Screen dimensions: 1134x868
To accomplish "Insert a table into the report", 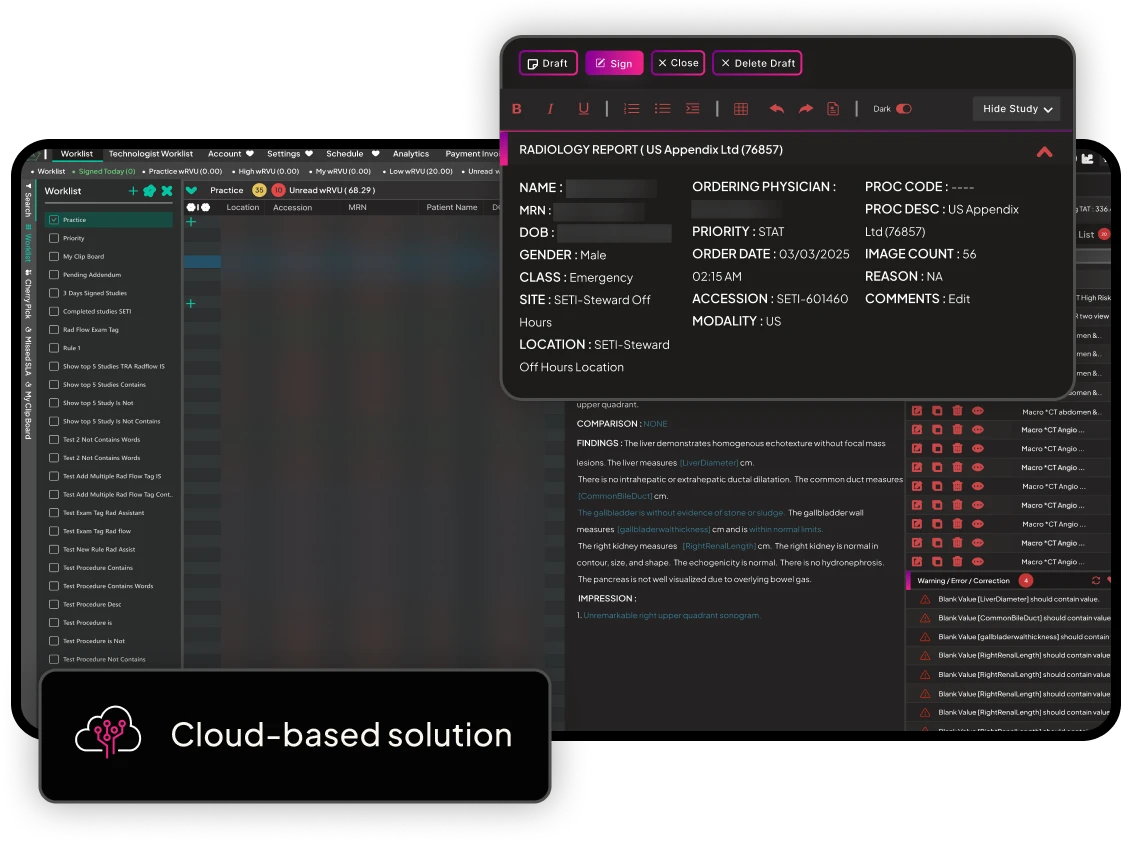I will coord(741,109).
